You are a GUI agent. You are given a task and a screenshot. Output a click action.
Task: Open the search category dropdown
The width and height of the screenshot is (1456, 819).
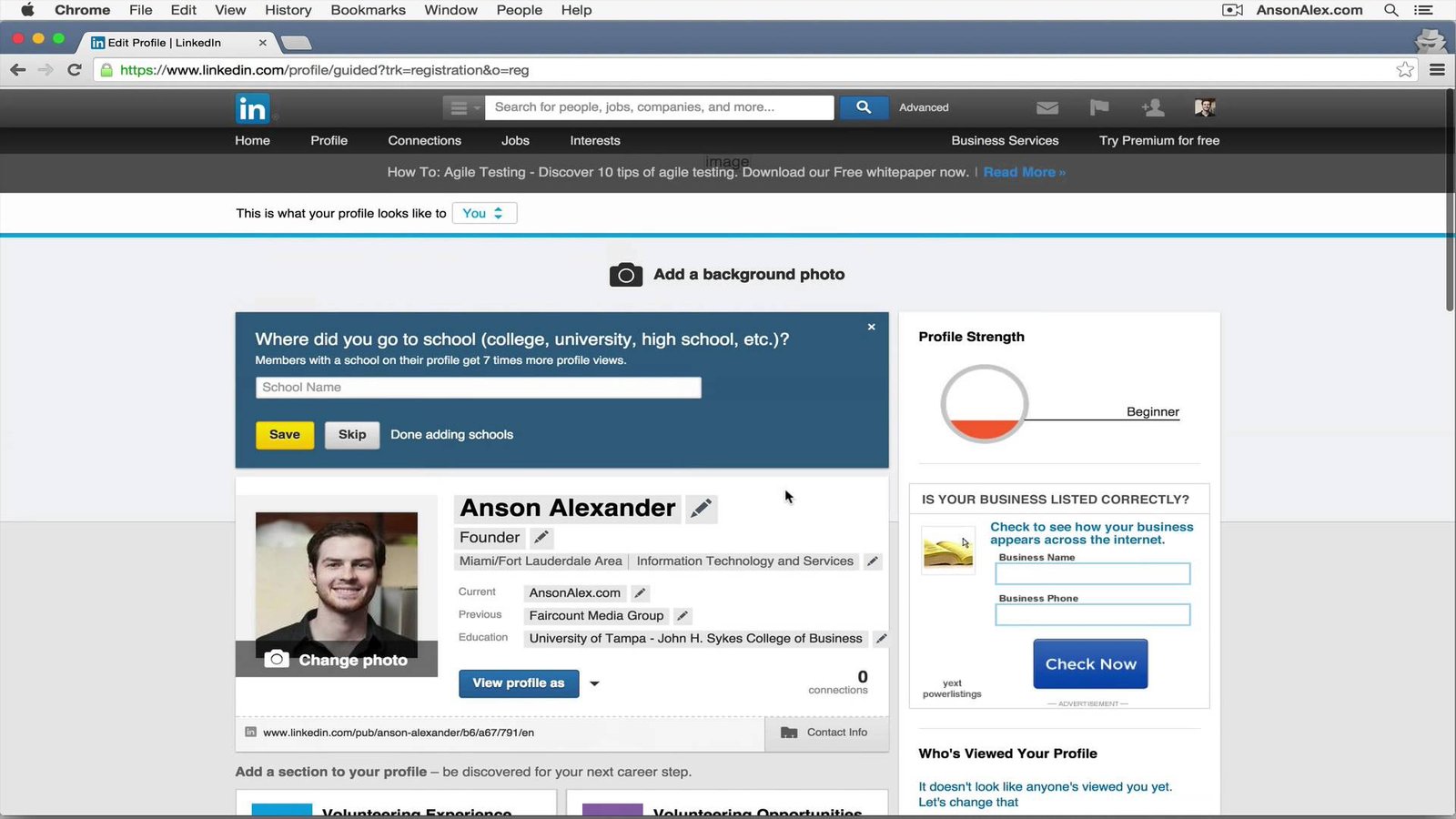pyautogui.click(x=463, y=107)
